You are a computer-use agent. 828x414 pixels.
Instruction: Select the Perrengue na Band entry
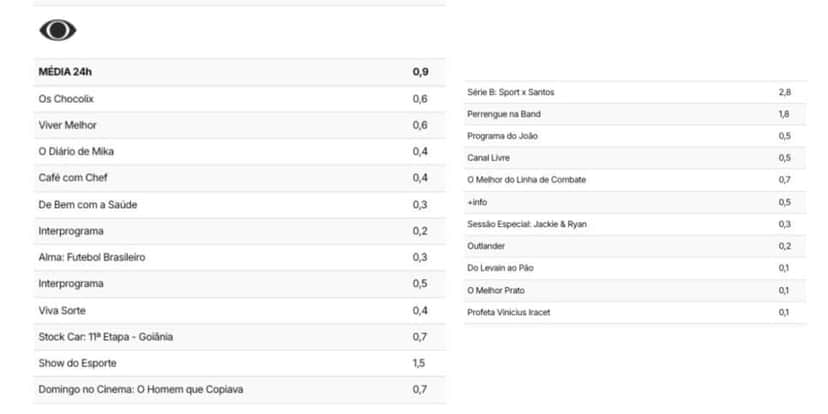[x=635, y=114]
